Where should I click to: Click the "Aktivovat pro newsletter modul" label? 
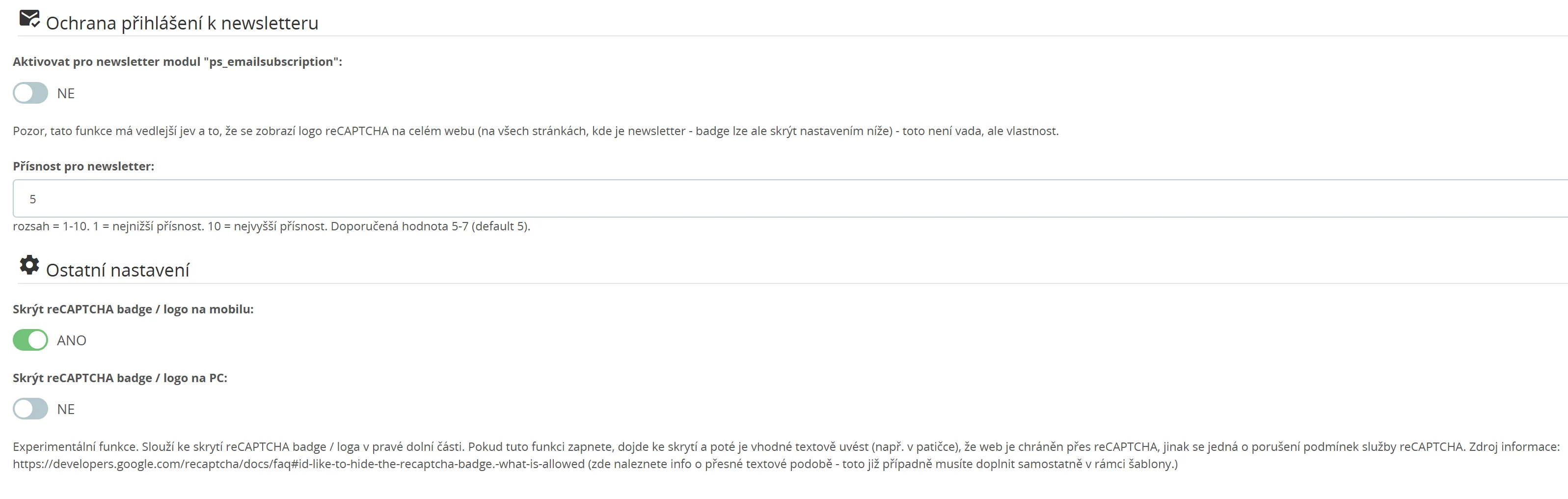pos(177,61)
